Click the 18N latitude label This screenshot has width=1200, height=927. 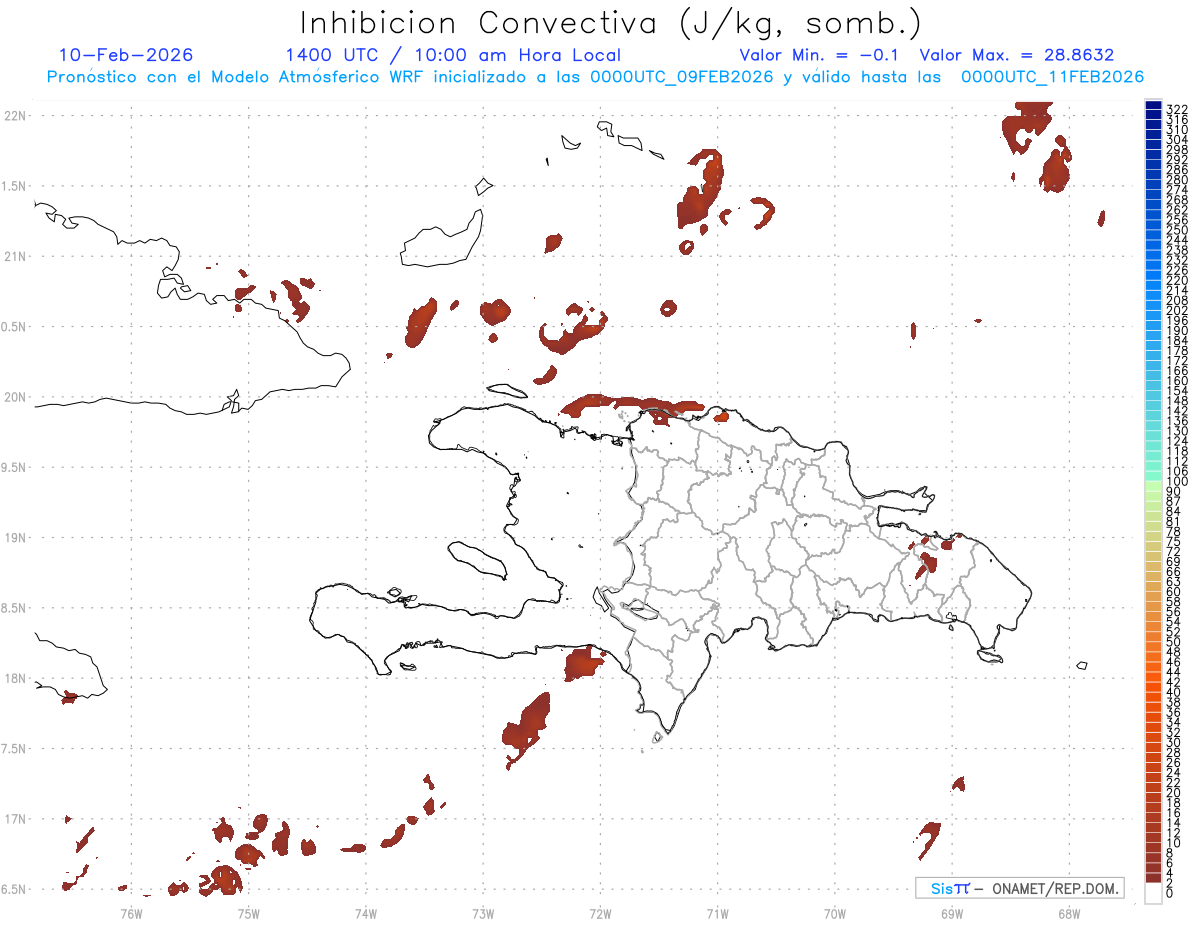15,678
